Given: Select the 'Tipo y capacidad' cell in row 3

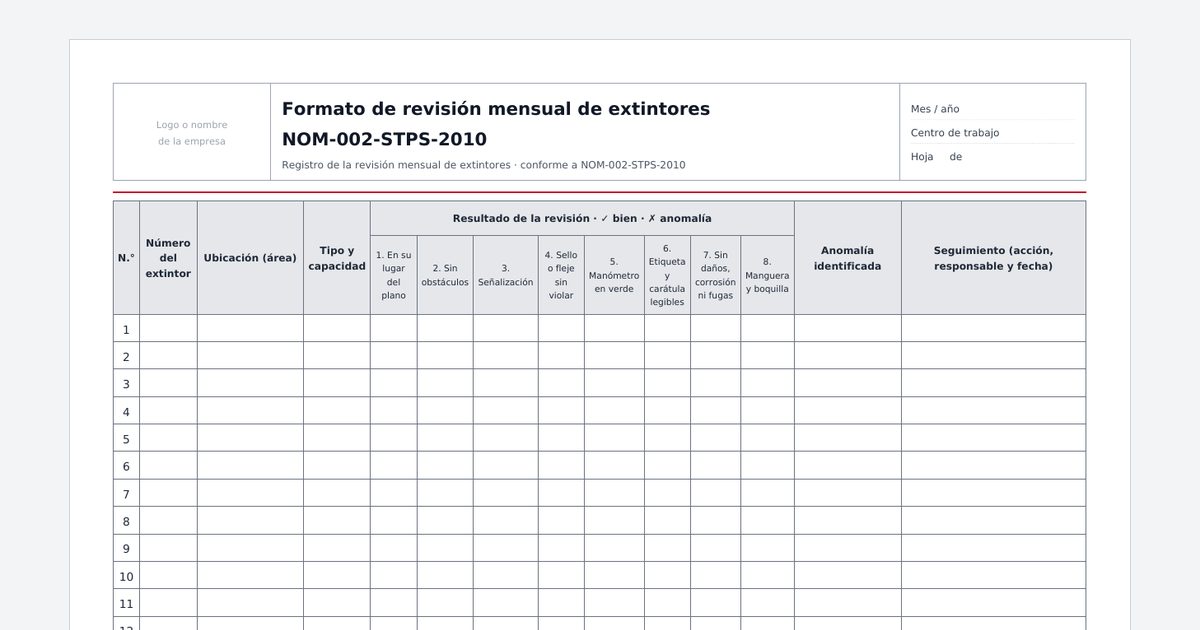Looking at the screenshot, I should click(x=337, y=384).
